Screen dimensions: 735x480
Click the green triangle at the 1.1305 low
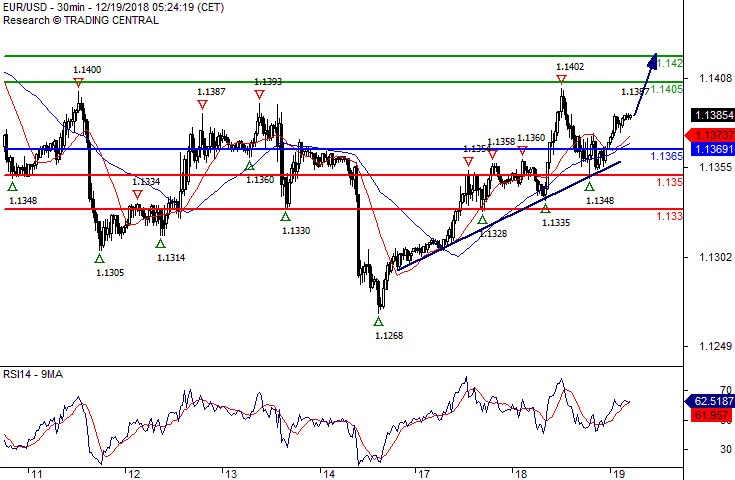point(98,258)
